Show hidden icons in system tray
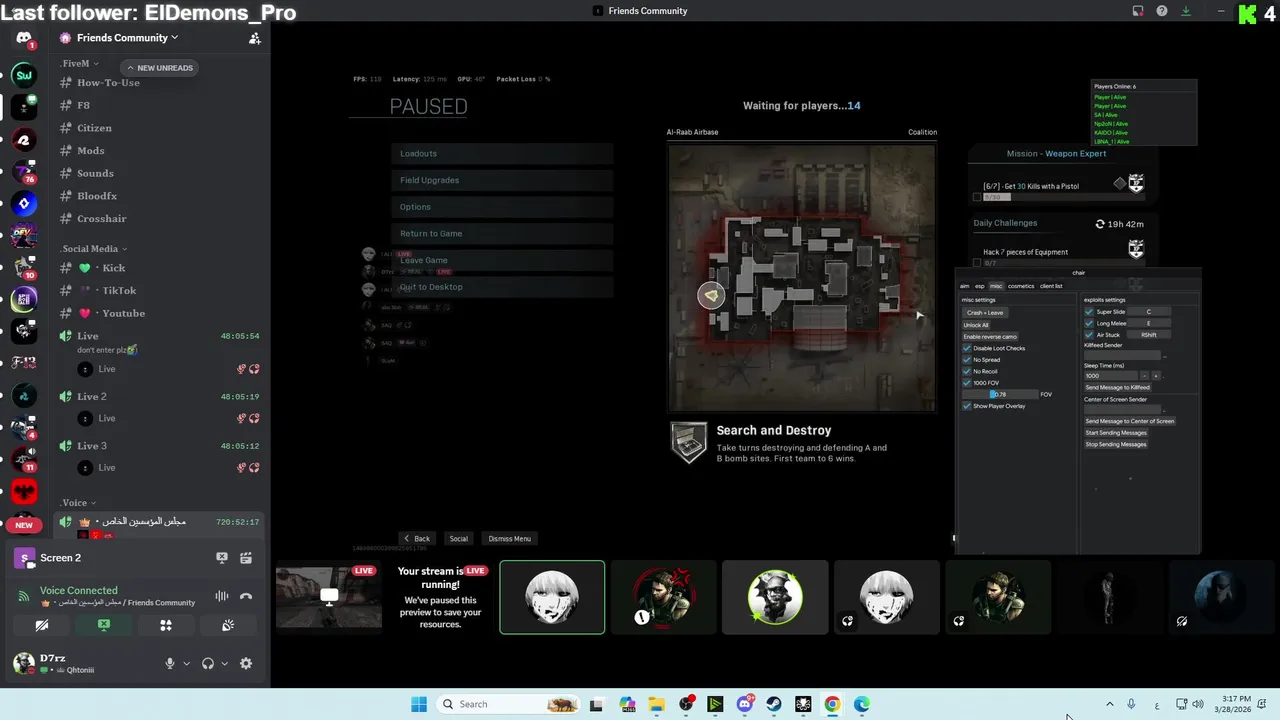 (x=1109, y=704)
